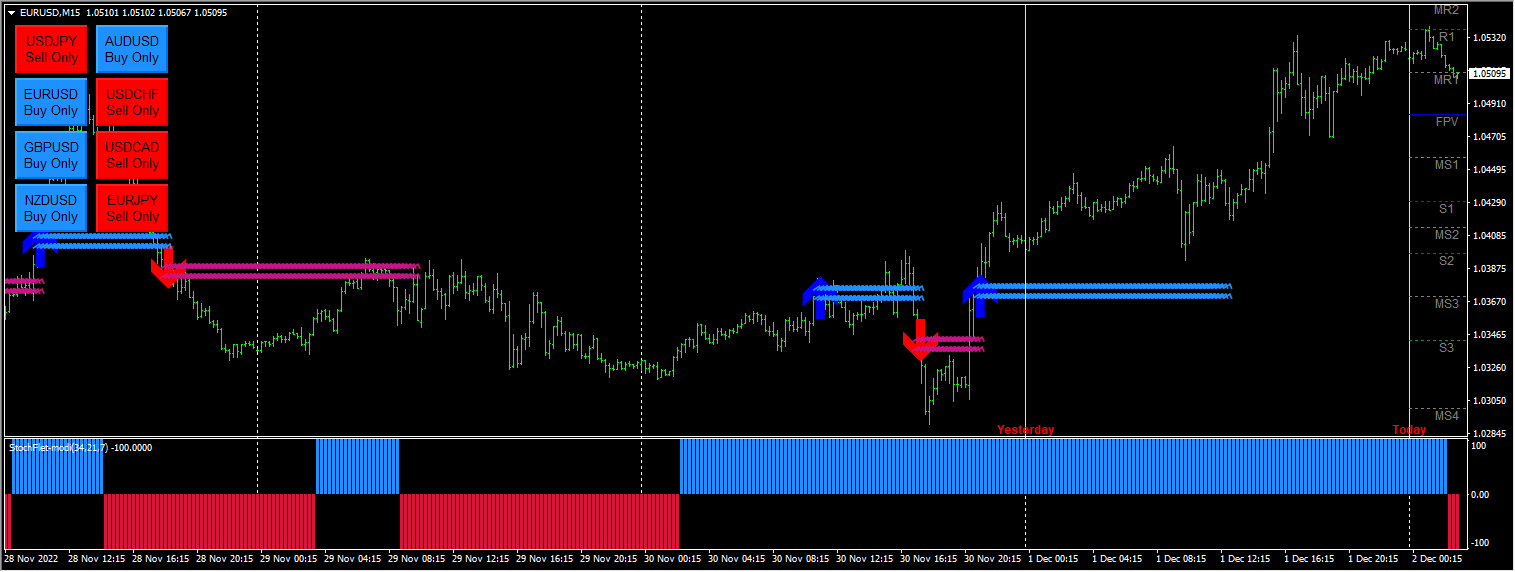Click the current price label 1.05095
The height and width of the screenshot is (572, 1515).
(x=1489, y=73)
